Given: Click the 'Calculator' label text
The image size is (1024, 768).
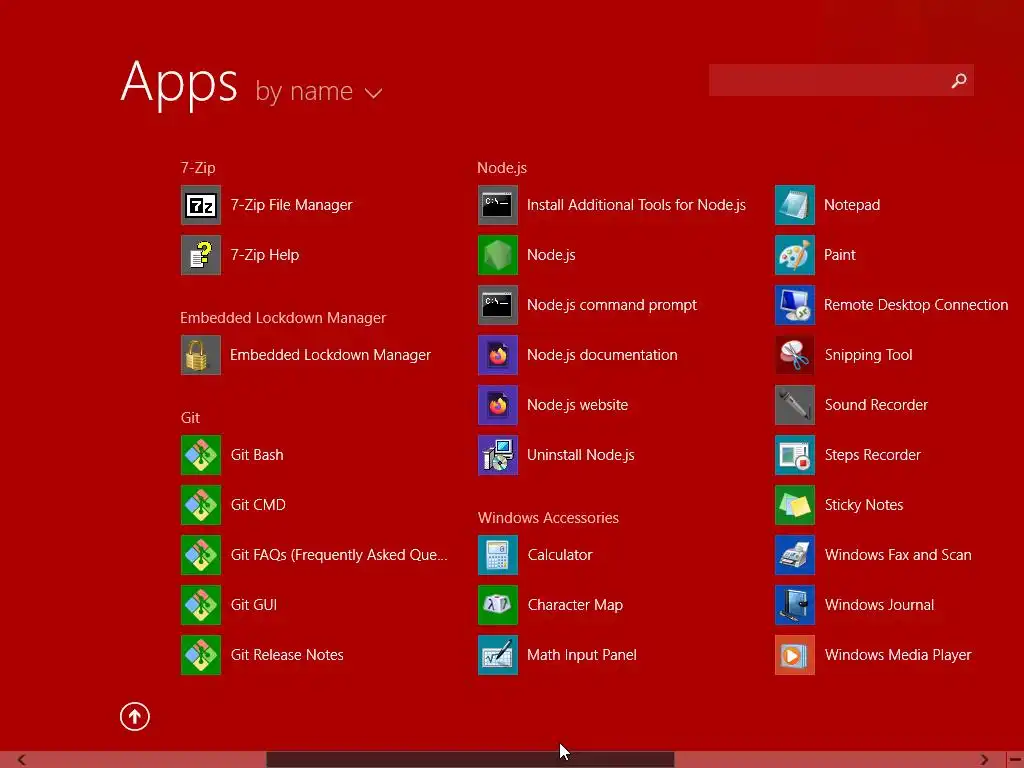Looking at the screenshot, I should 560,555.
